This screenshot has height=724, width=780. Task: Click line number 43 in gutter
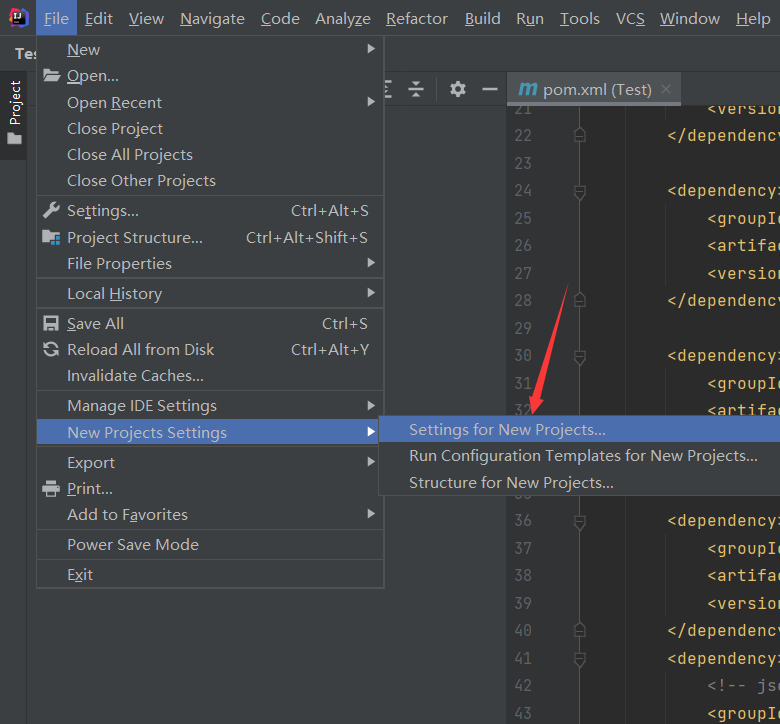pyautogui.click(x=523, y=713)
